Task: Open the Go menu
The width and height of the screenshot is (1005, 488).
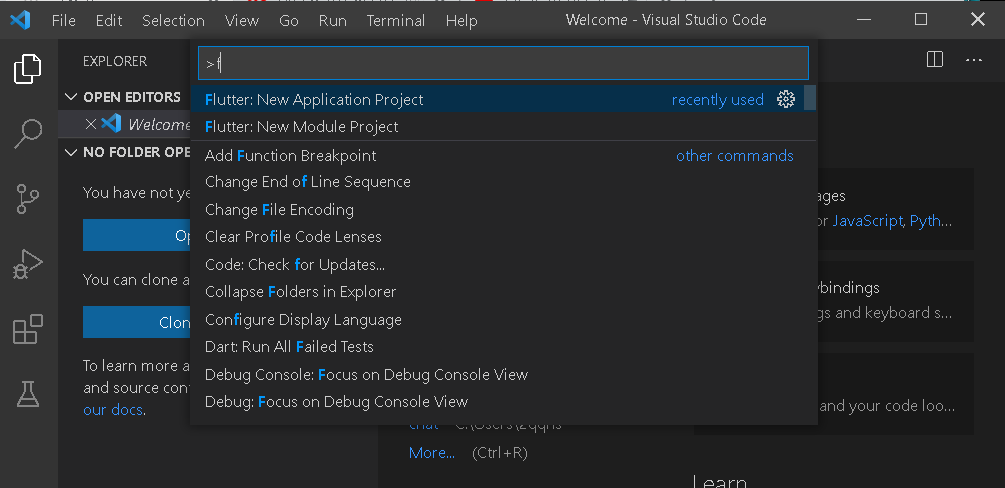Action: point(289,21)
